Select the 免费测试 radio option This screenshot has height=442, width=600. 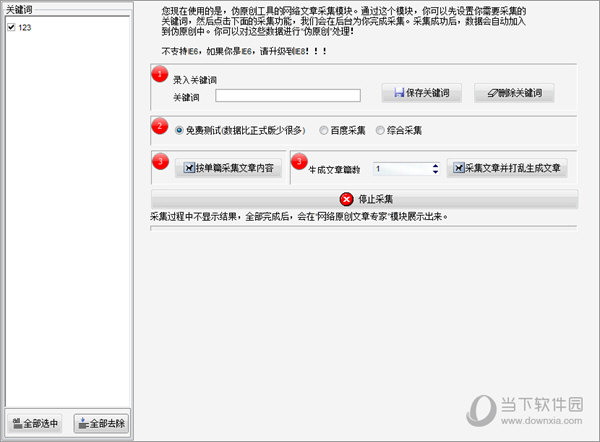180,130
